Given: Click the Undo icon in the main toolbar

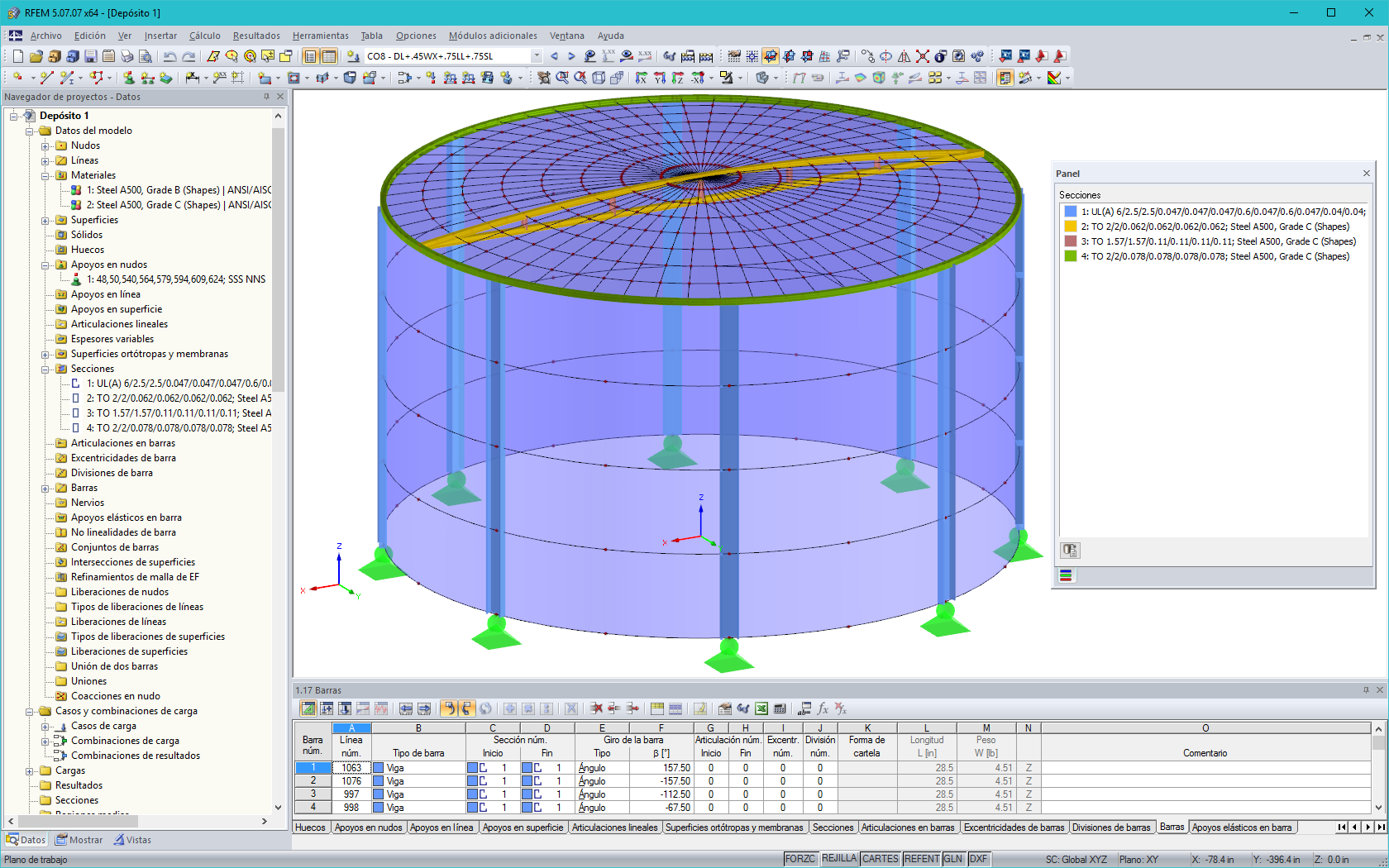Looking at the screenshot, I should (170, 56).
